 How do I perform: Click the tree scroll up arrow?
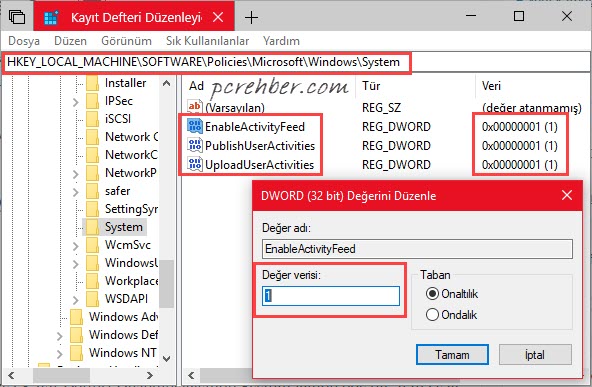(x=166, y=83)
